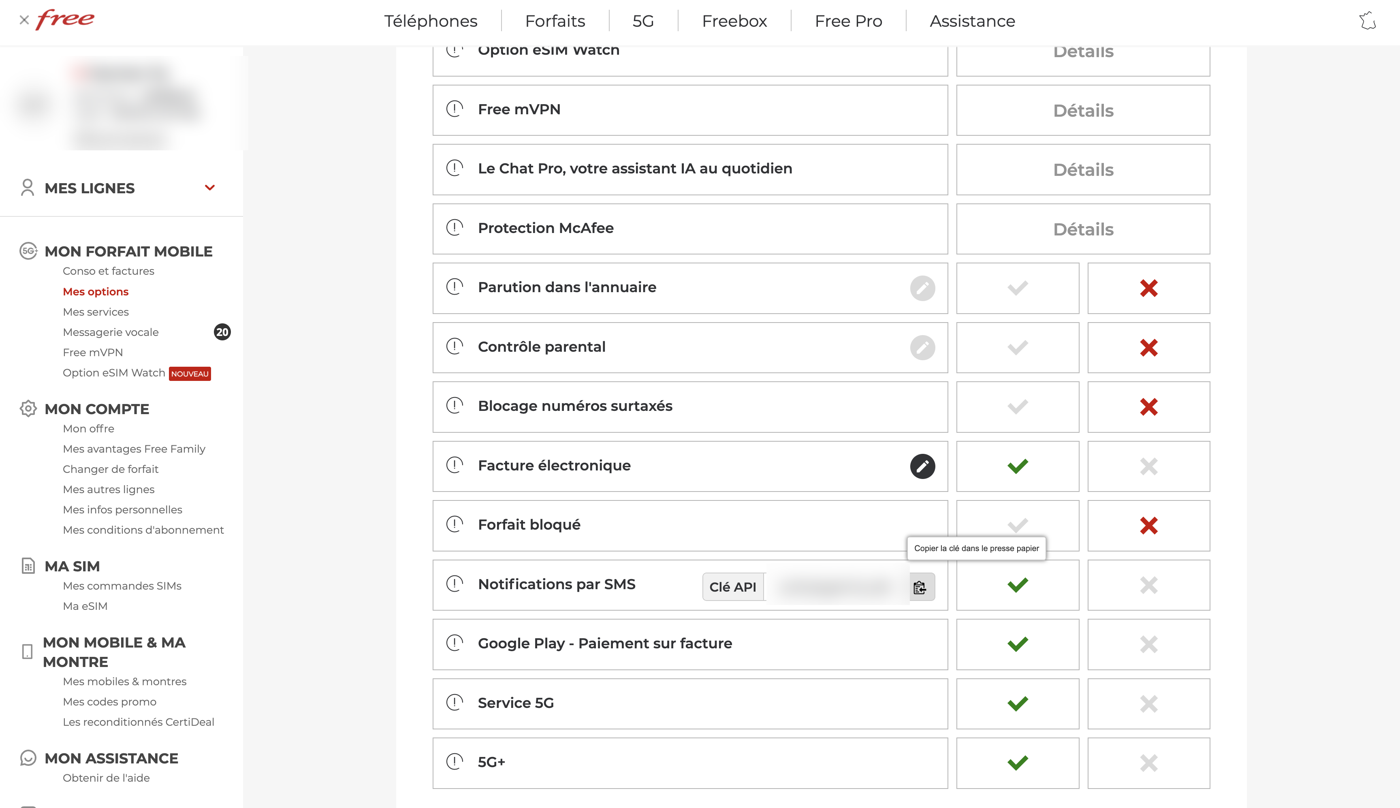The image size is (1400, 808).
Task: Click Obtenir de l'aide link
Action: pyautogui.click(x=106, y=778)
